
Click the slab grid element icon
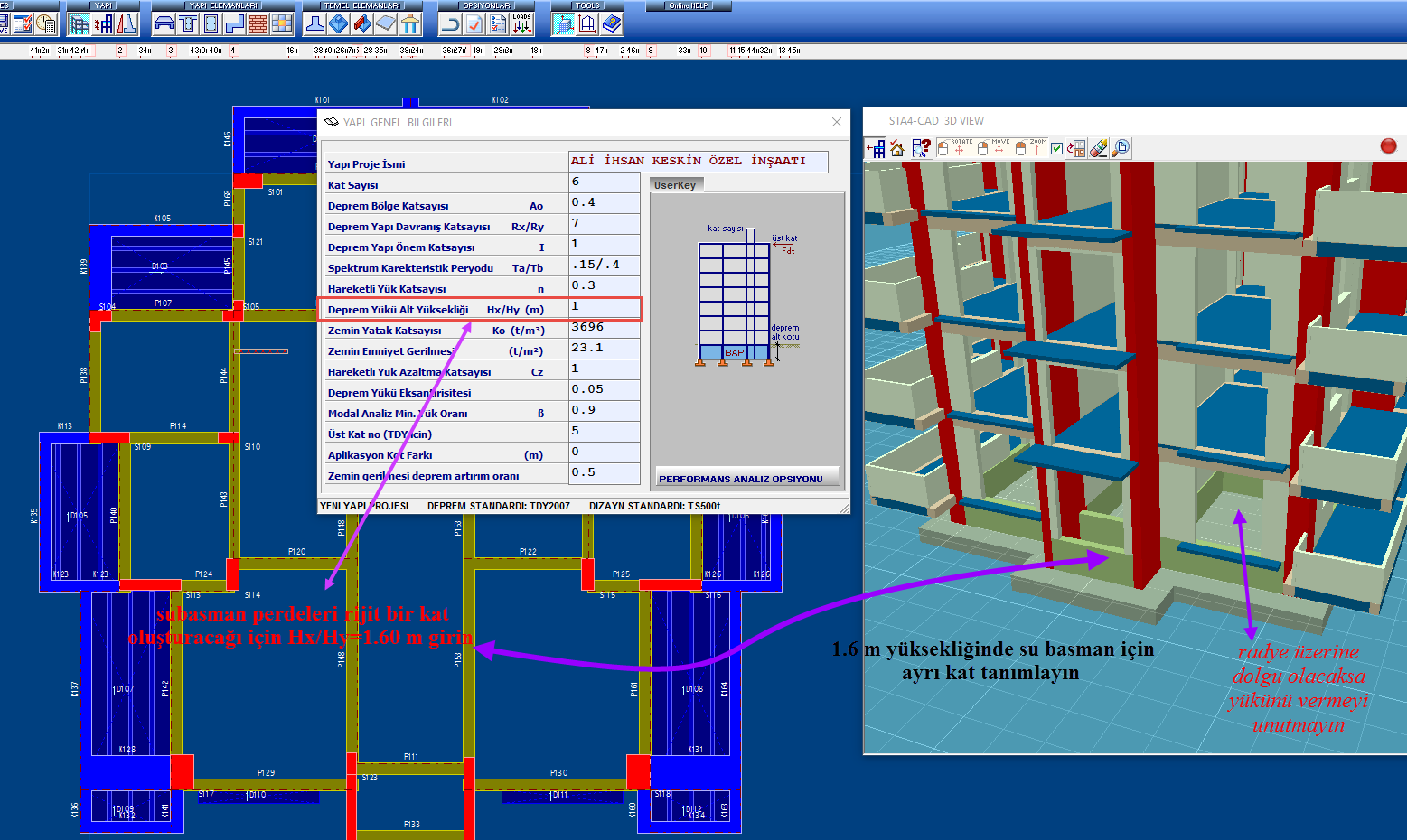point(282,24)
